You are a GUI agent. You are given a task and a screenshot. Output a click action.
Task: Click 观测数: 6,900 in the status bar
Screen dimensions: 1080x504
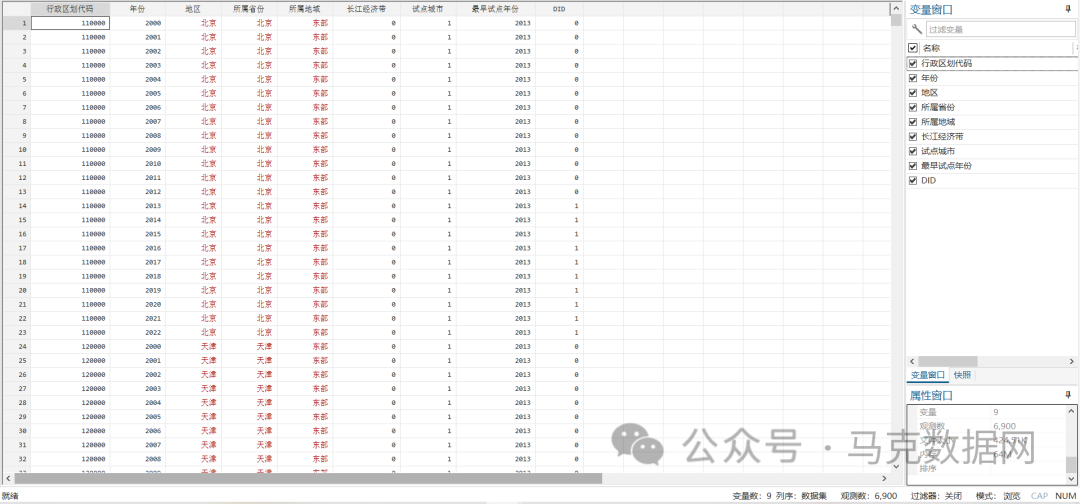[x=869, y=496]
